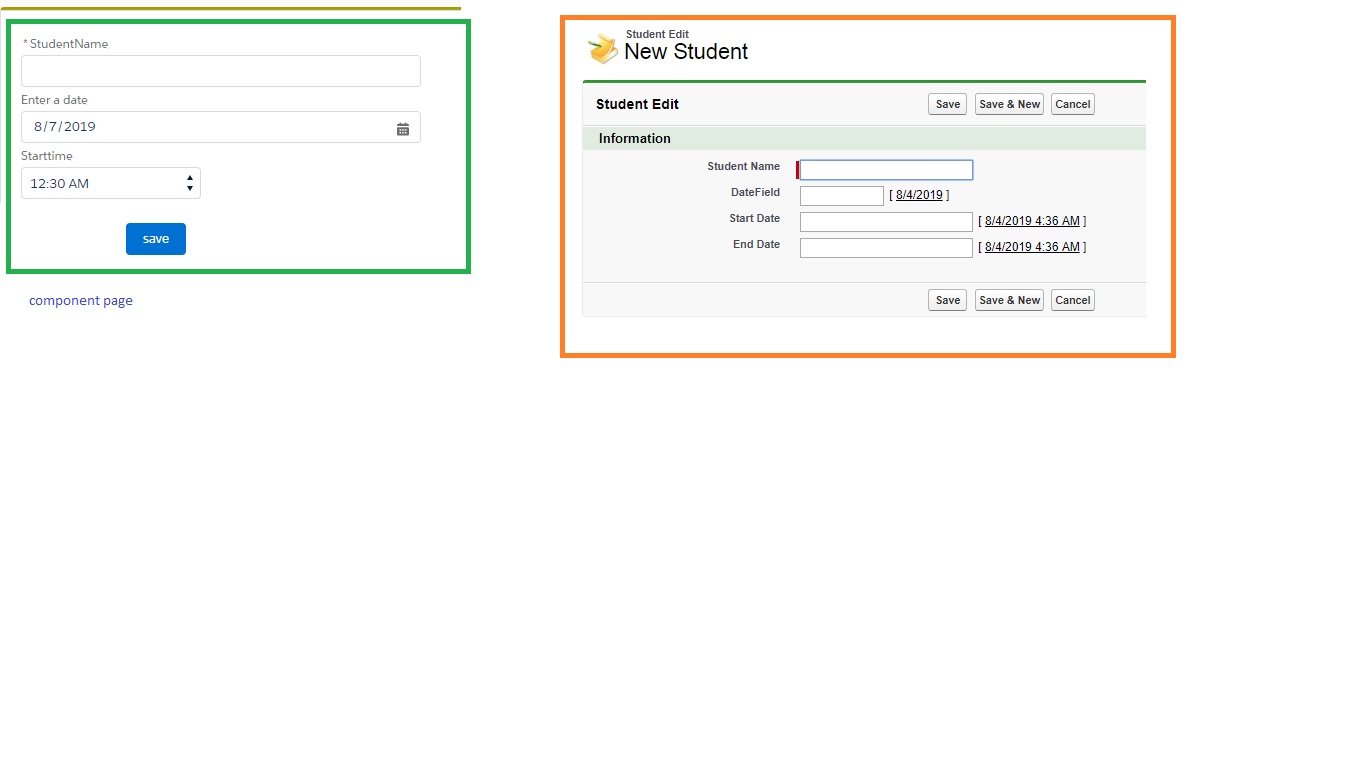The height and width of the screenshot is (768, 1366).
Task: Click the top Save & New button
Action: (1009, 104)
